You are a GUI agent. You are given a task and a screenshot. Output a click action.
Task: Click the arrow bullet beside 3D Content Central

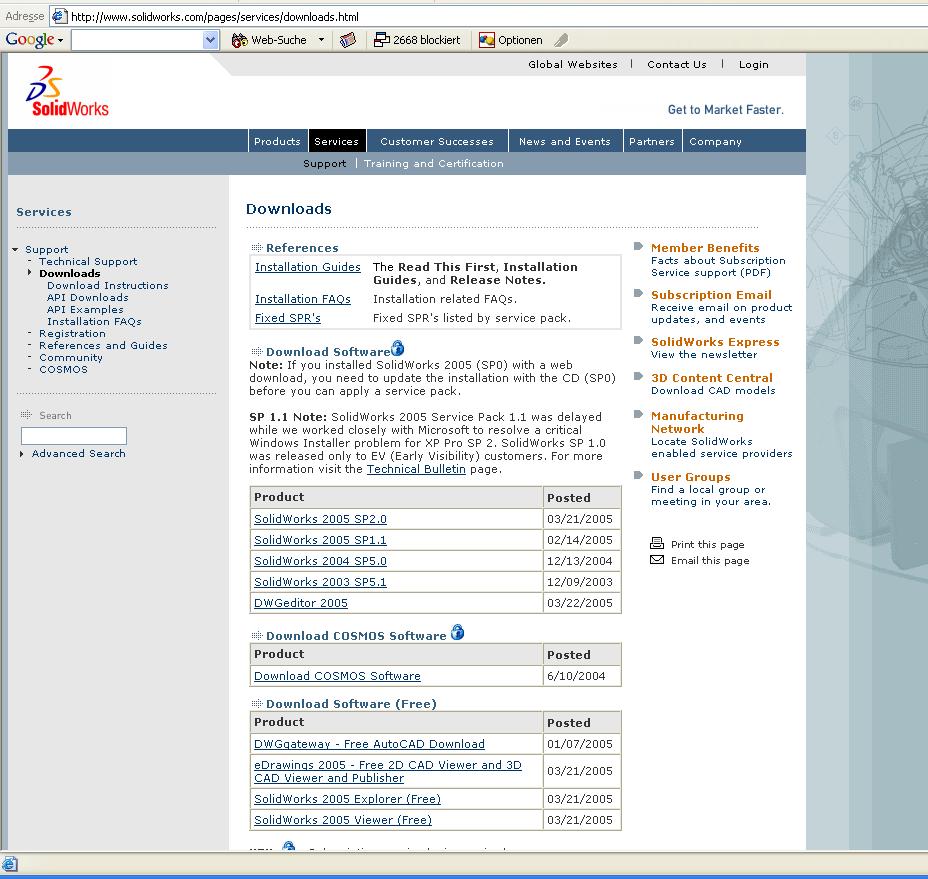click(638, 376)
